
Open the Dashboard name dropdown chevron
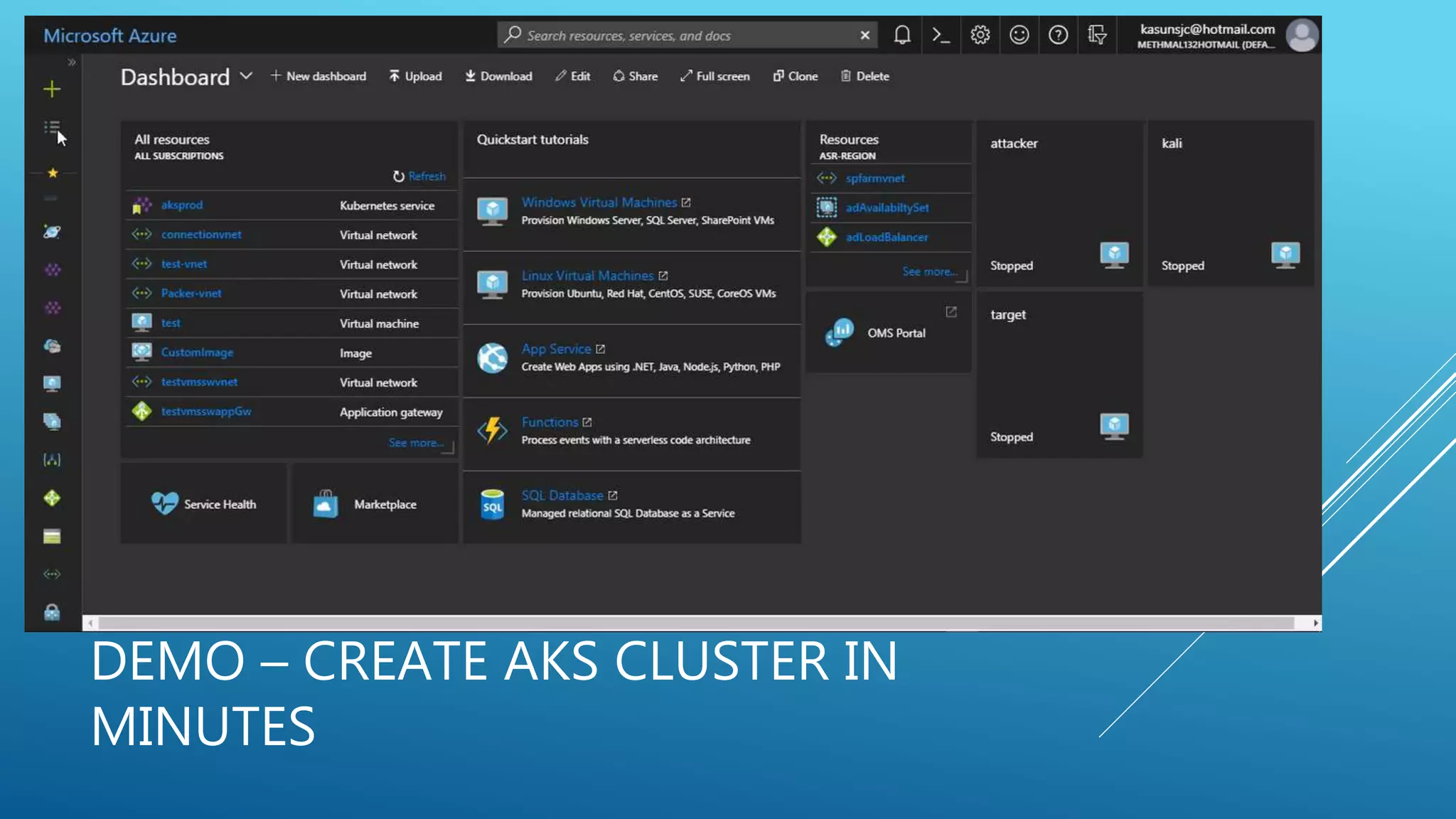point(246,76)
